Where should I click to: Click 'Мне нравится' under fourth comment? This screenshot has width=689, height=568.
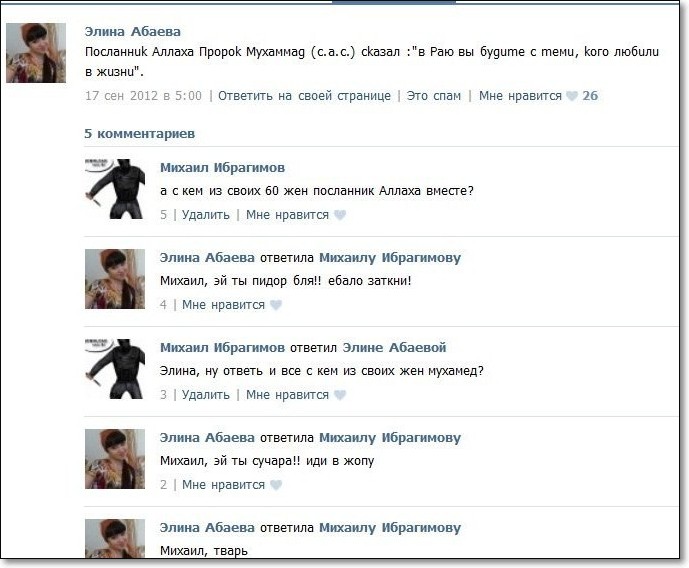click(223, 485)
